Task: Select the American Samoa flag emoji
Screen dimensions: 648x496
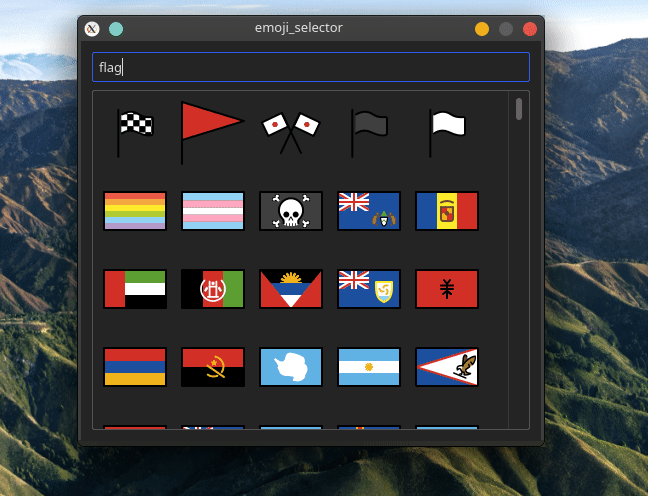Action: (447, 367)
